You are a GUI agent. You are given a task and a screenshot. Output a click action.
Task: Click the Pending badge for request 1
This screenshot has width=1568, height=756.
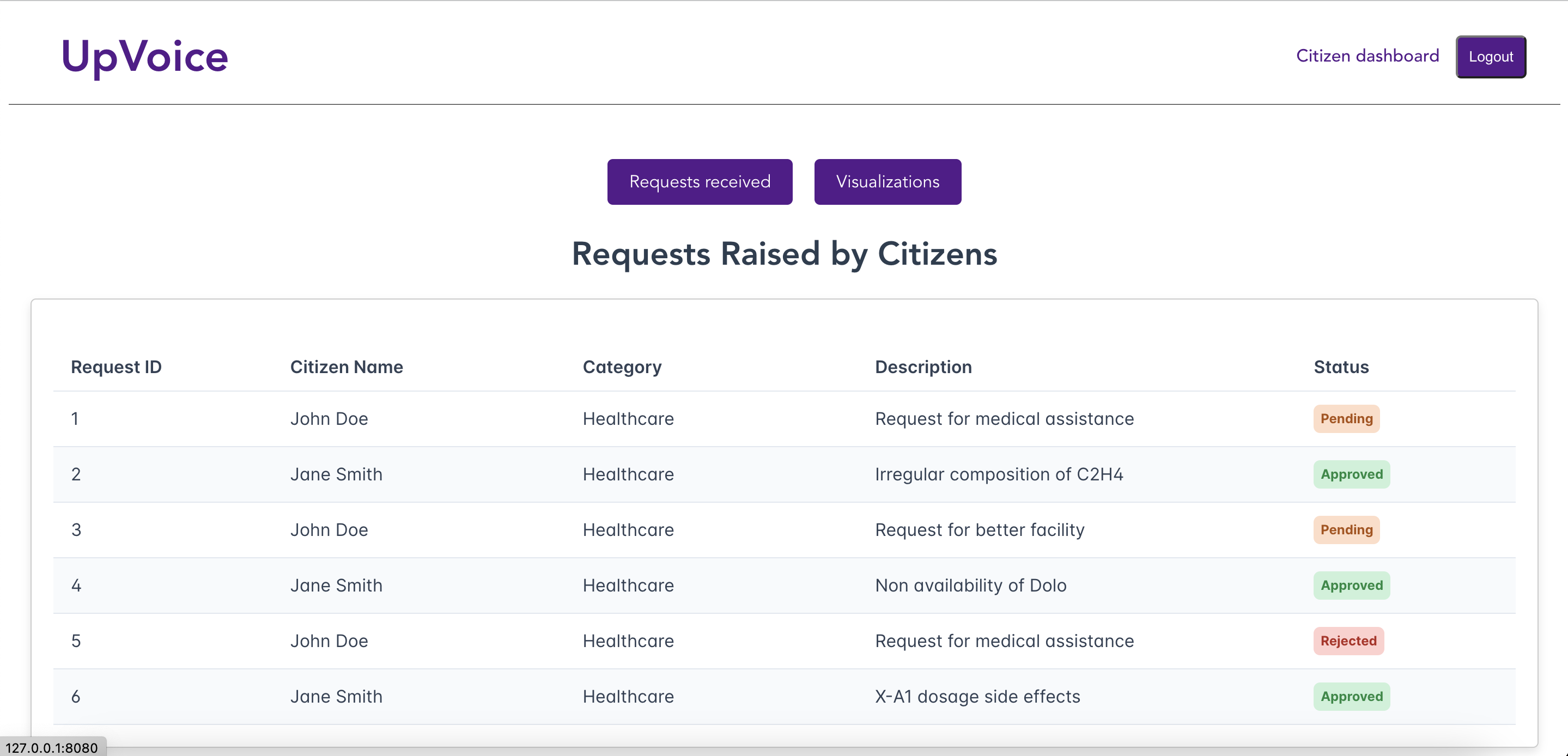1346,419
